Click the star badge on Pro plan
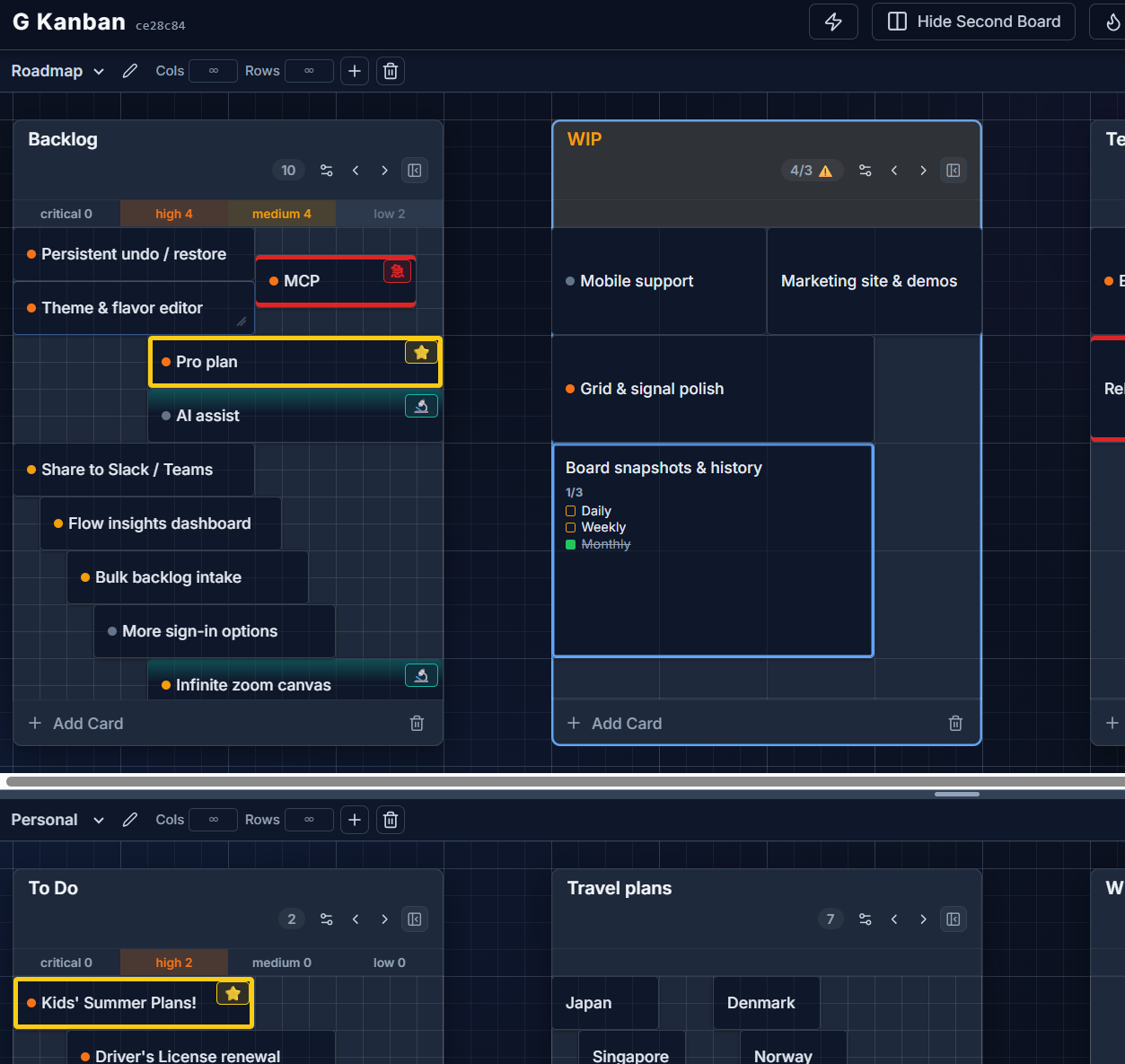The image size is (1125, 1064). pyautogui.click(x=421, y=353)
